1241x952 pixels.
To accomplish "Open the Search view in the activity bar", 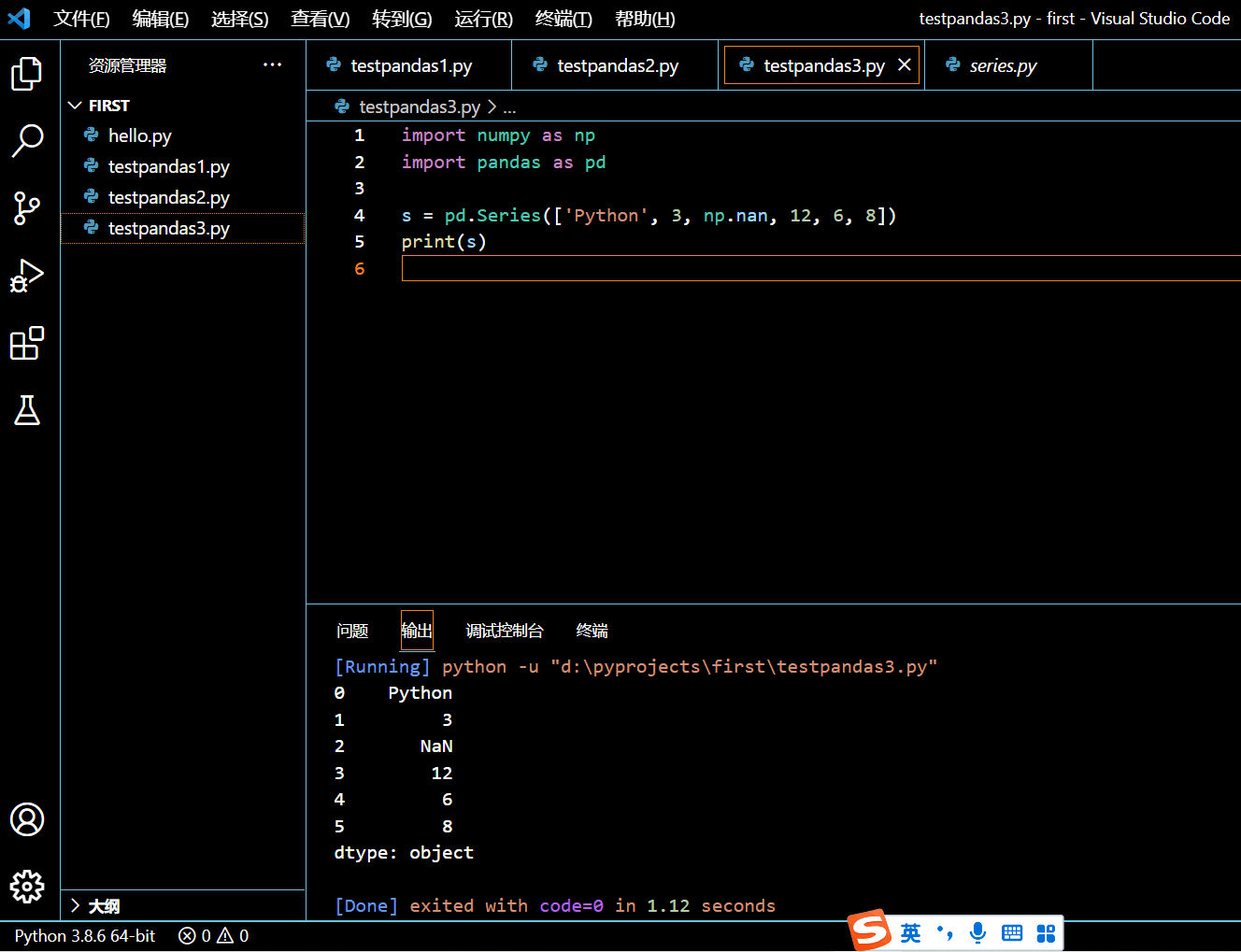I will click(x=27, y=141).
